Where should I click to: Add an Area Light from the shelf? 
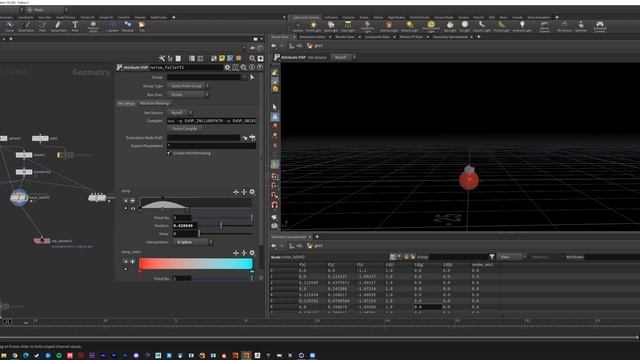[x=348, y=27]
